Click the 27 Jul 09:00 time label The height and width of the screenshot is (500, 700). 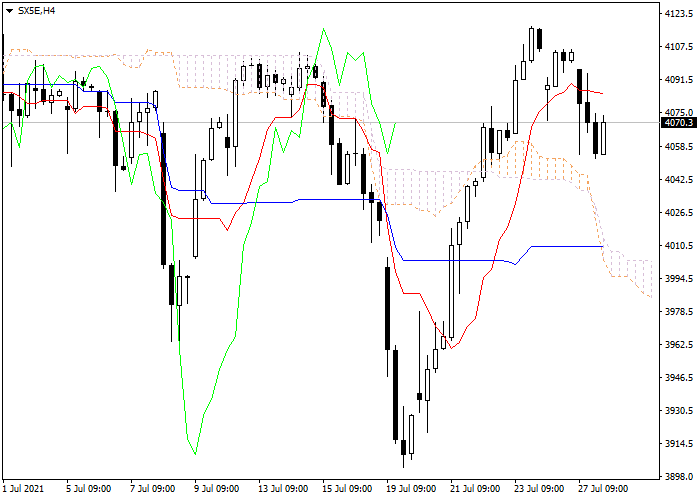click(603, 488)
